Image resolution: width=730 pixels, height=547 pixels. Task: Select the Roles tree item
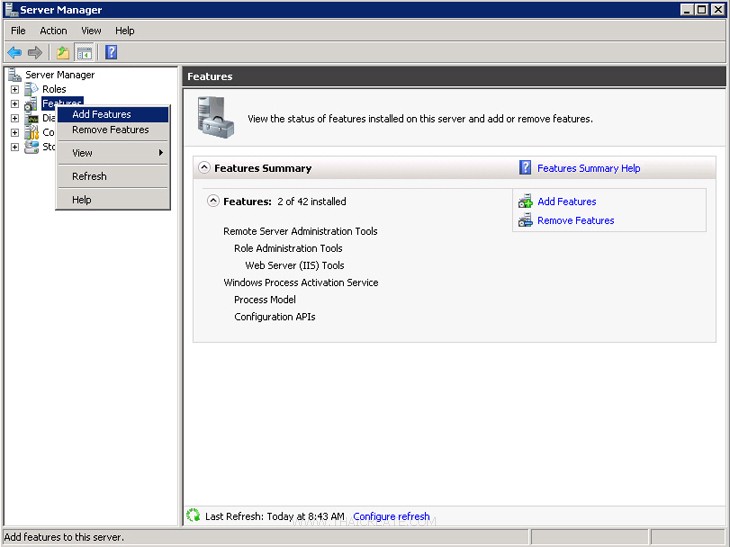click(x=54, y=89)
